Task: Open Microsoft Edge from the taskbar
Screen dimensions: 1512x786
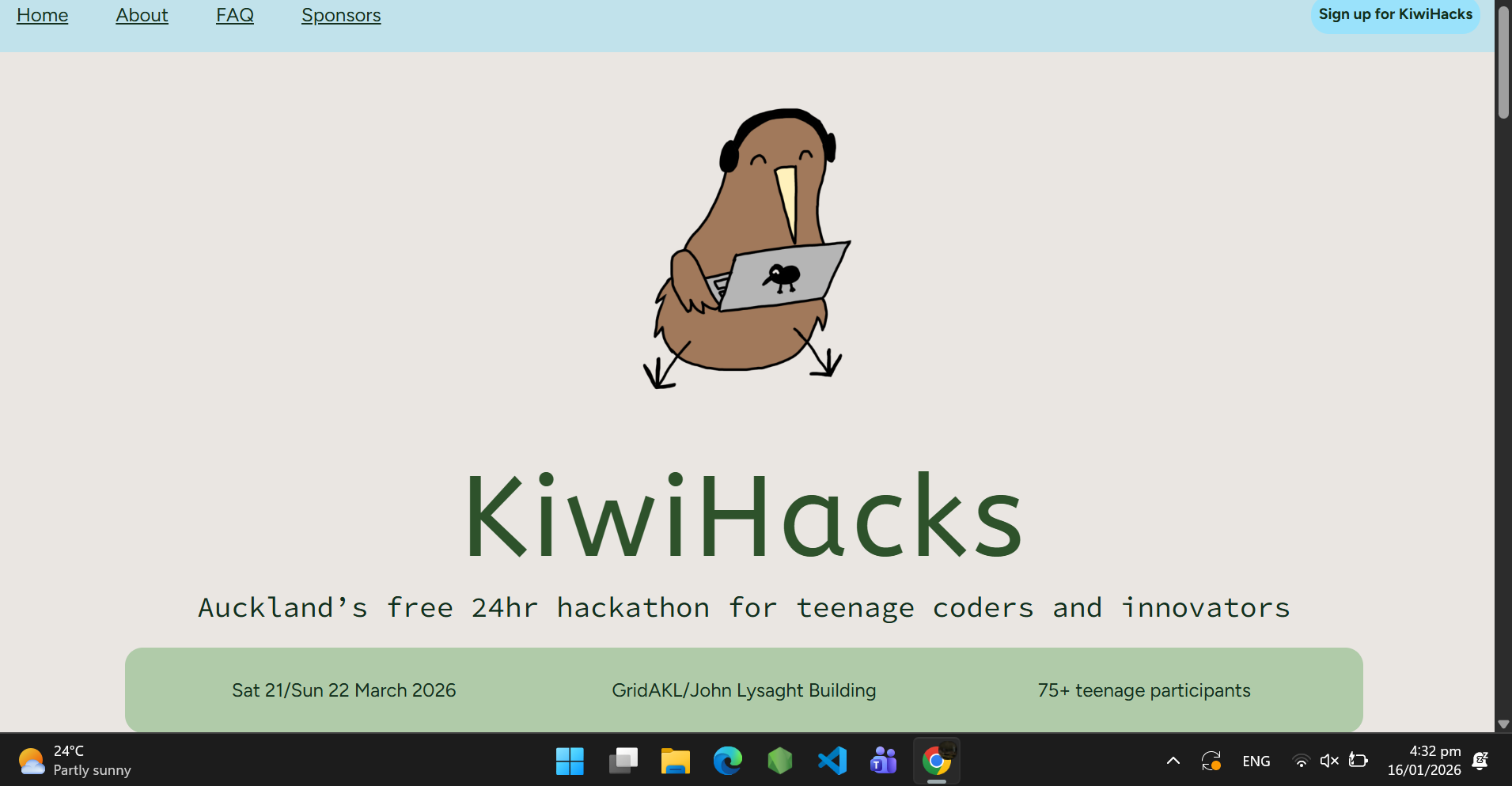Action: pos(727,761)
